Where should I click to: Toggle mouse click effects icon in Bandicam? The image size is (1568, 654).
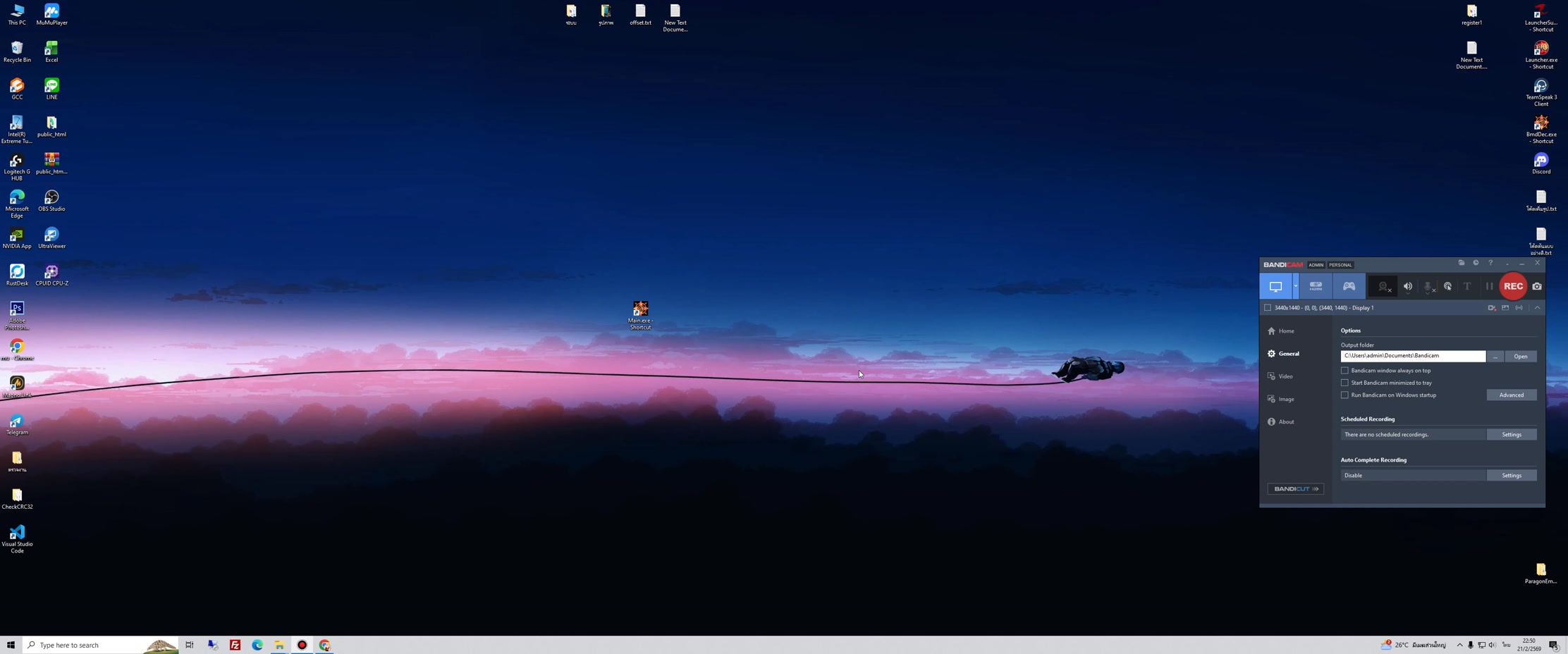coord(1447,287)
